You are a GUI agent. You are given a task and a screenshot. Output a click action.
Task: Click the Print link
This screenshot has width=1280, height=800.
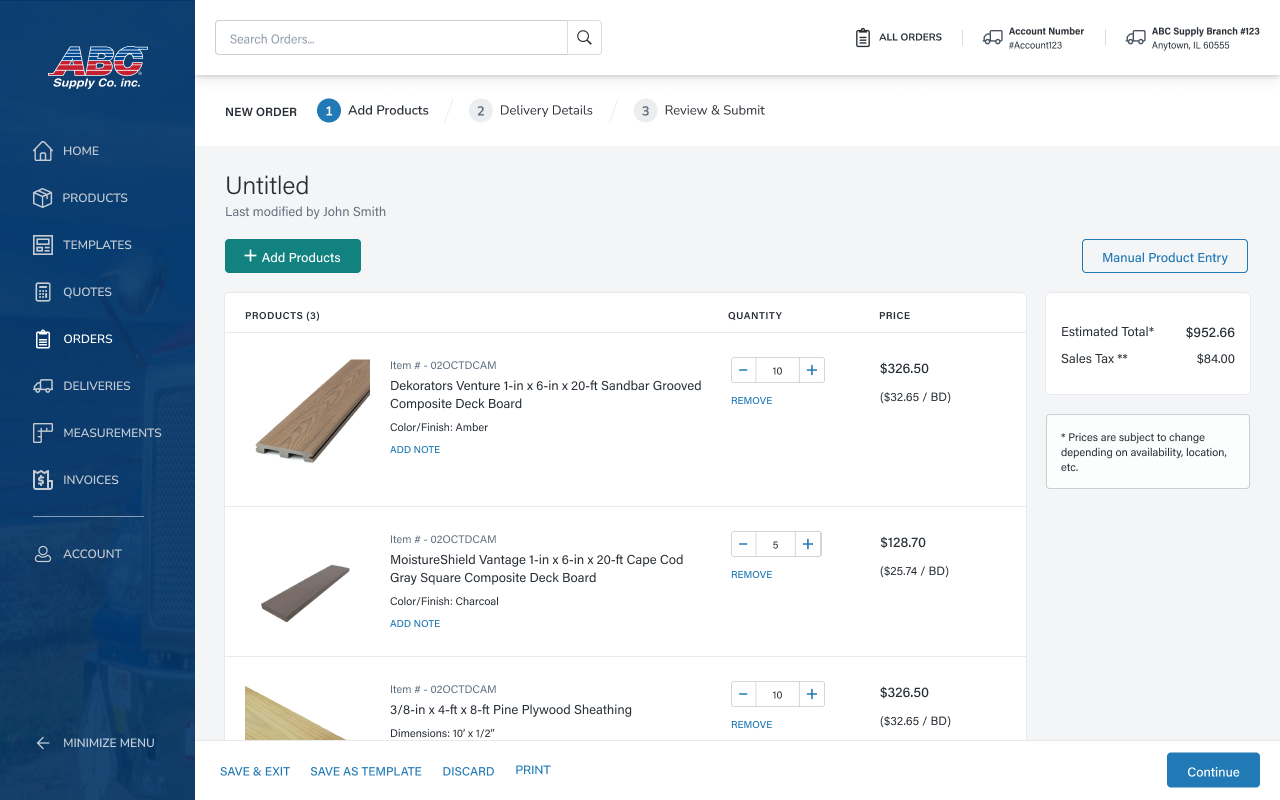(x=533, y=770)
